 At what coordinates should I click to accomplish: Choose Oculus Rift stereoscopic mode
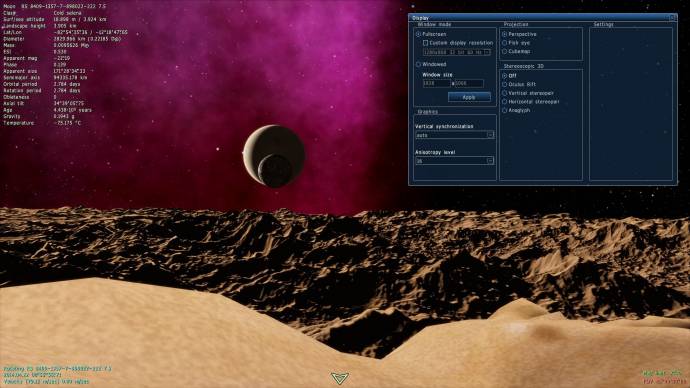[x=505, y=84]
